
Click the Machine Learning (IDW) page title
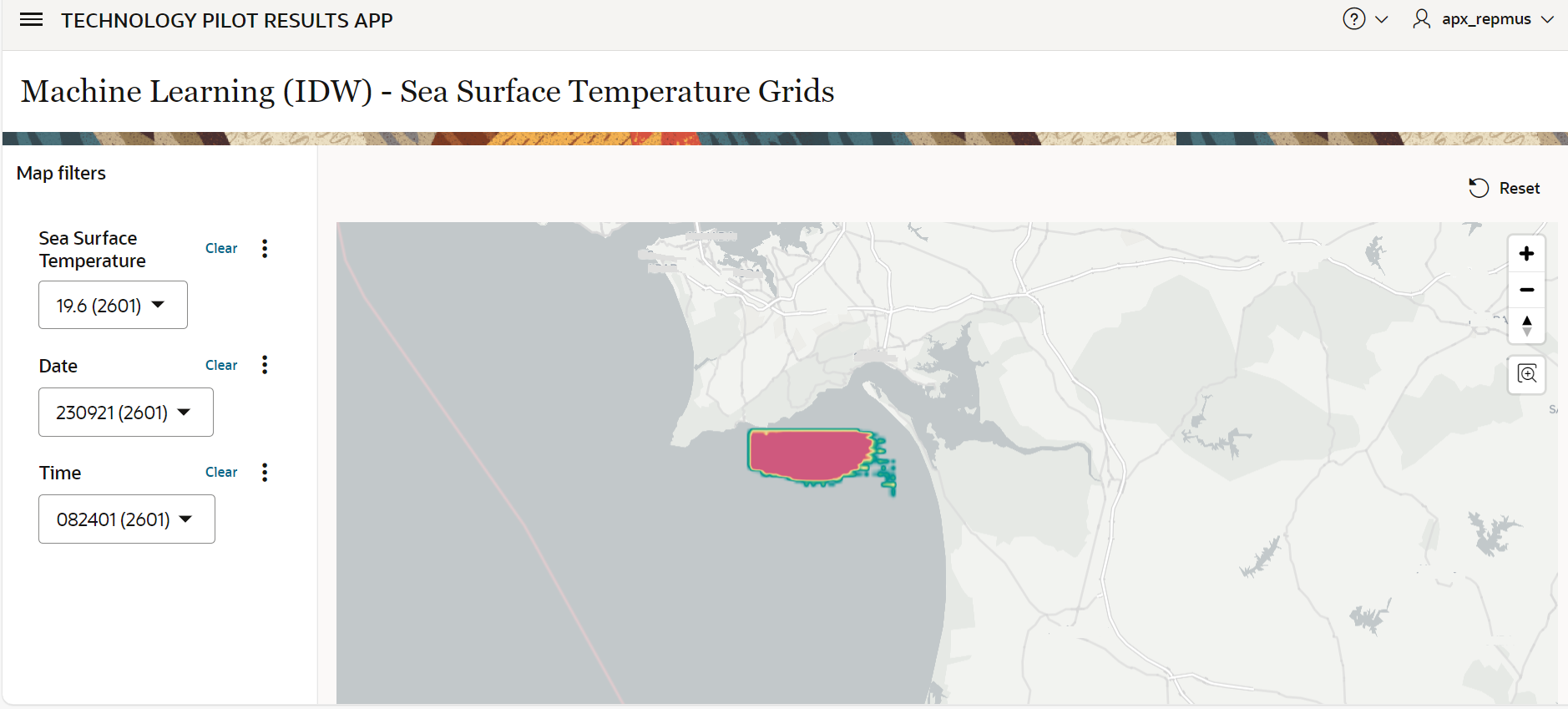pos(427,92)
